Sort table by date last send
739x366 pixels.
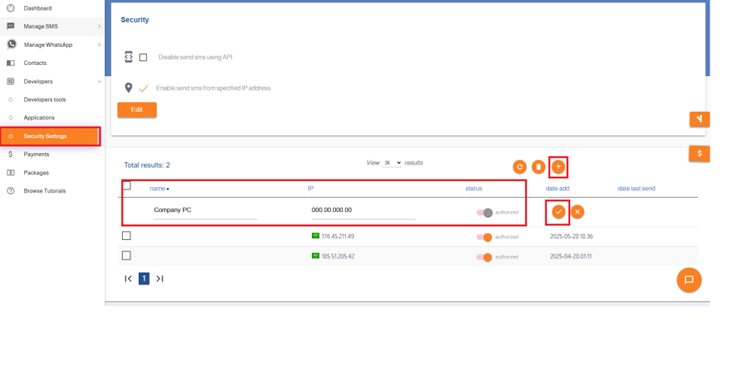coord(636,188)
